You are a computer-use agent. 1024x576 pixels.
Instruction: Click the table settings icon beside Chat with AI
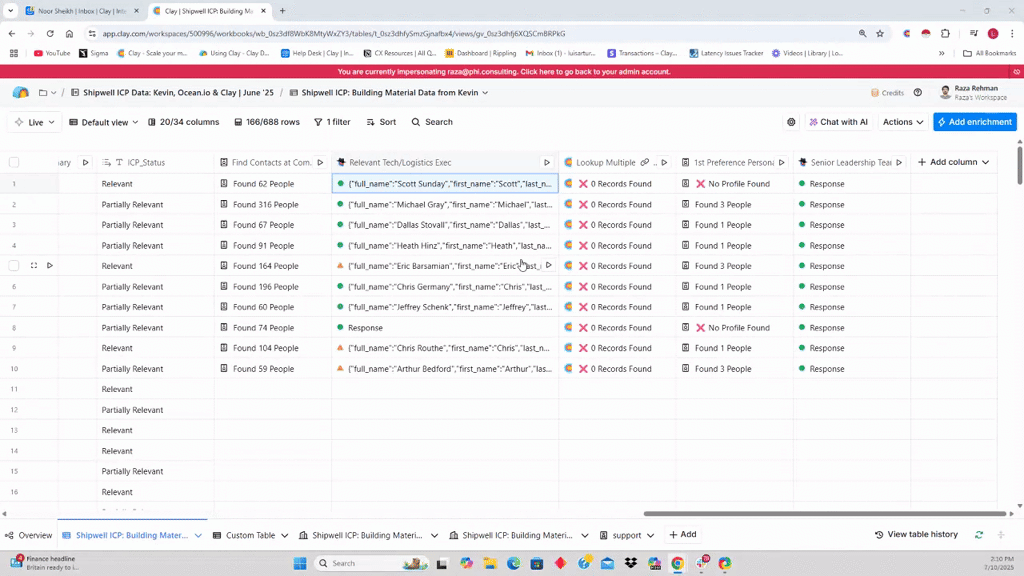point(791,122)
